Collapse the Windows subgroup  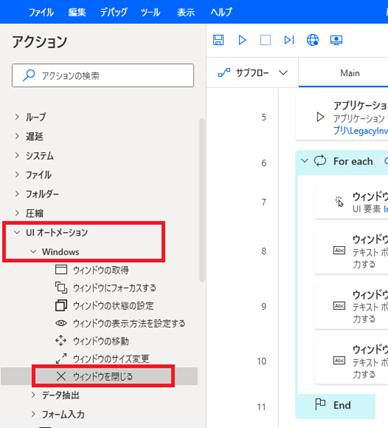(33, 251)
